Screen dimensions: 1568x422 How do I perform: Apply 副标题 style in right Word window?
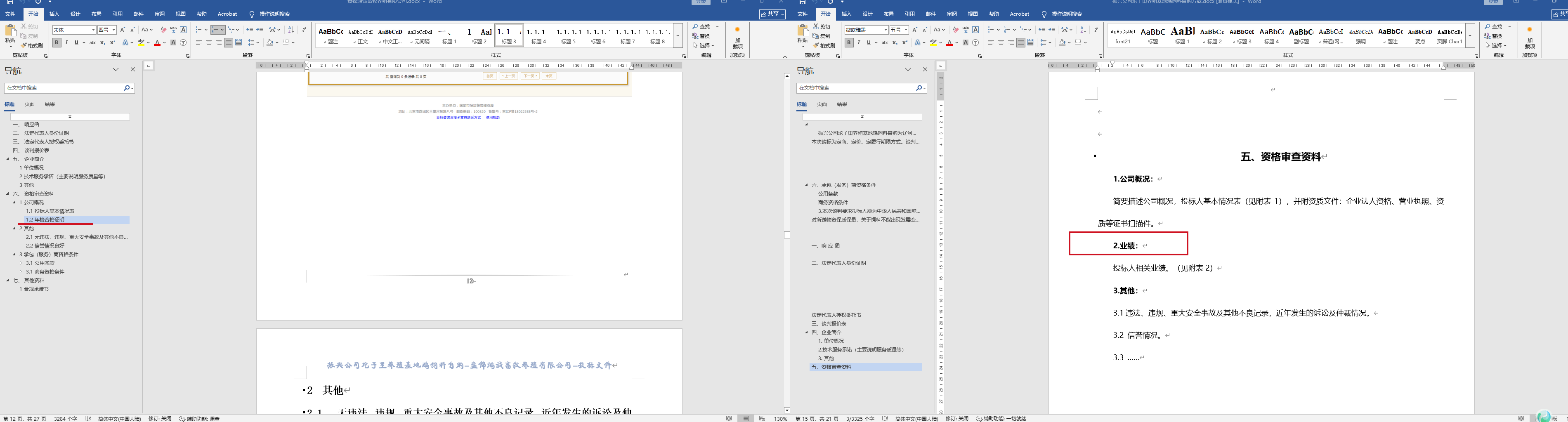click(1301, 35)
